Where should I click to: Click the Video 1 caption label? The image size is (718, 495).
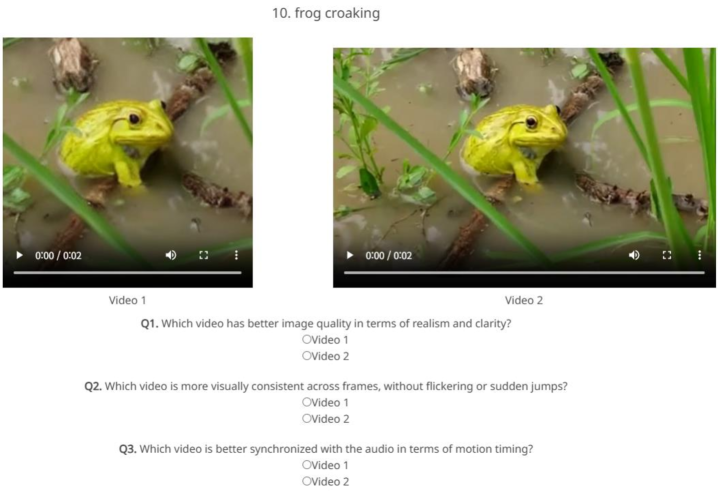click(x=127, y=300)
